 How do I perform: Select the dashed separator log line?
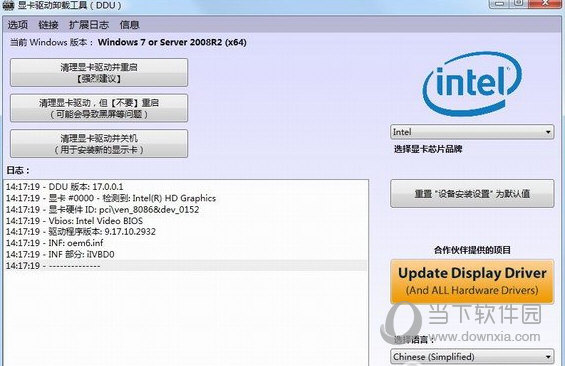click(x=186, y=265)
